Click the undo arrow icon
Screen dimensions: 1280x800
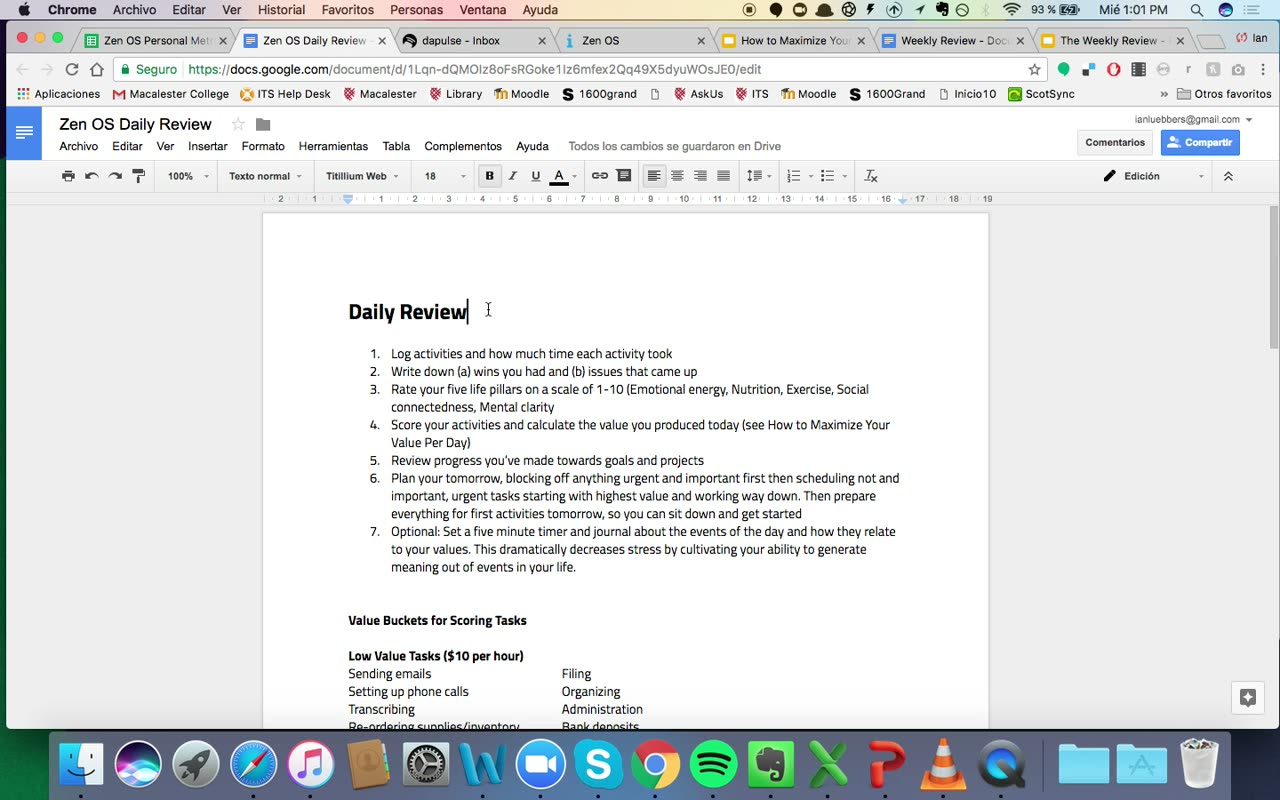pos(92,176)
